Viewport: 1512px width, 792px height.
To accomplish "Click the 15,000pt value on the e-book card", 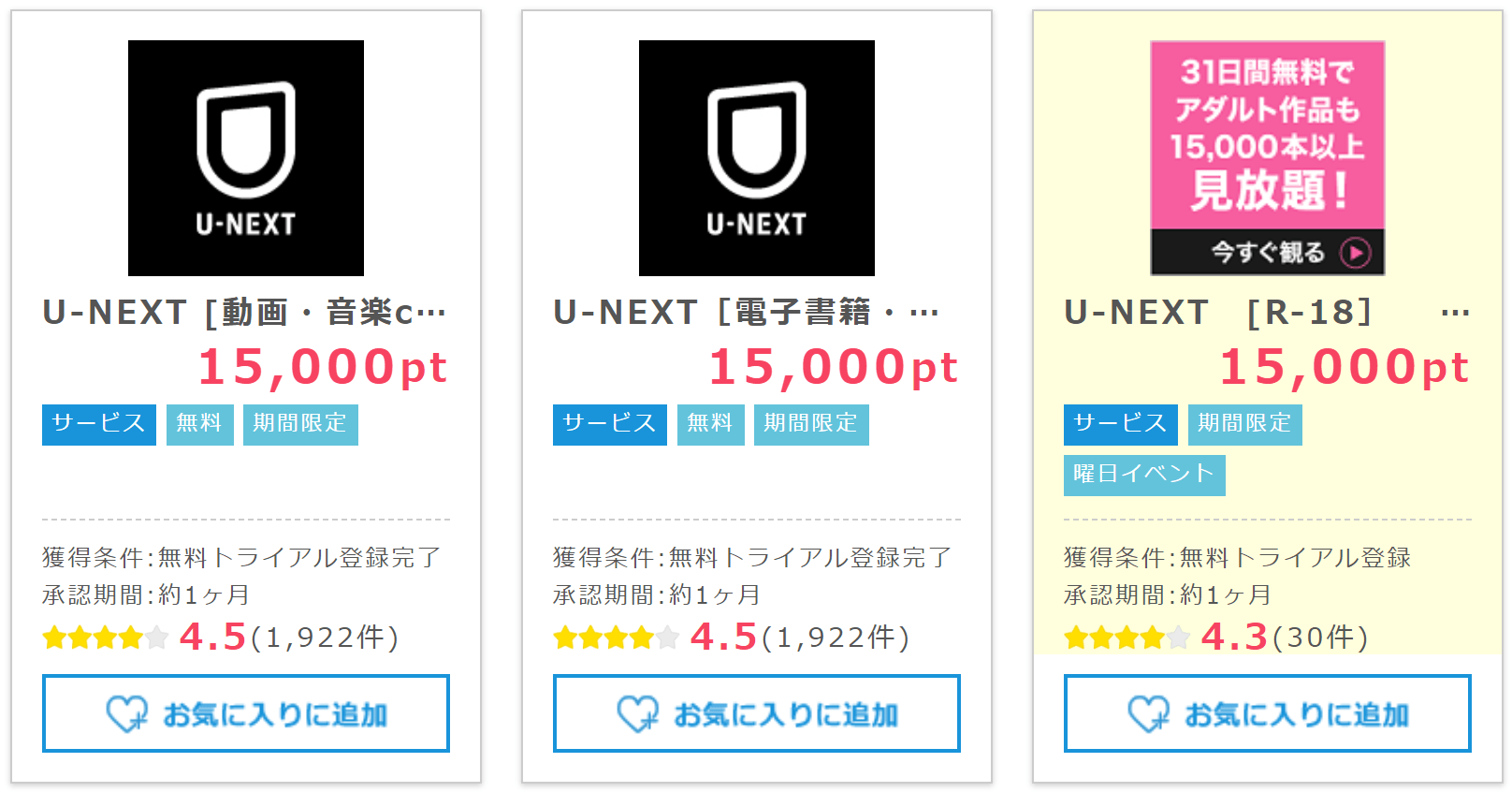I will [x=834, y=367].
